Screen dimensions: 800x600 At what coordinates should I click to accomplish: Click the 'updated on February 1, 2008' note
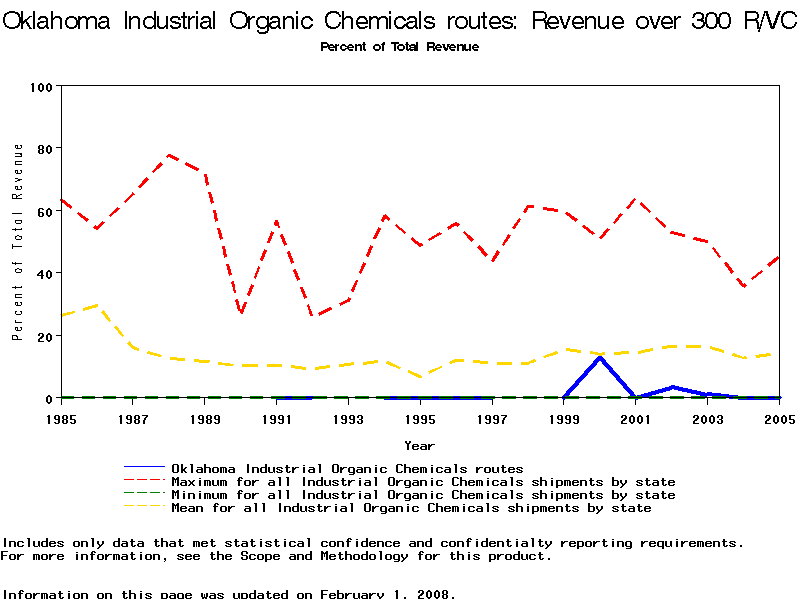pos(228,594)
